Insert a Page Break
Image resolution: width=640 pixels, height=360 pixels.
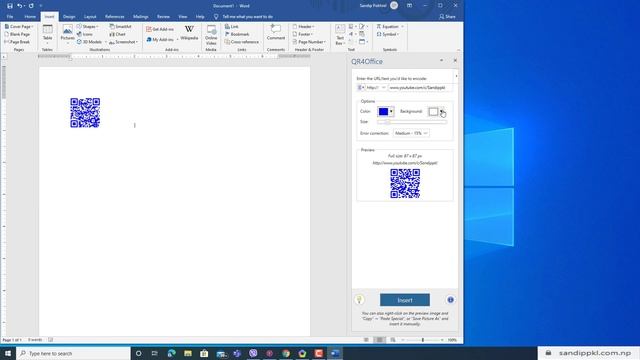pos(17,42)
